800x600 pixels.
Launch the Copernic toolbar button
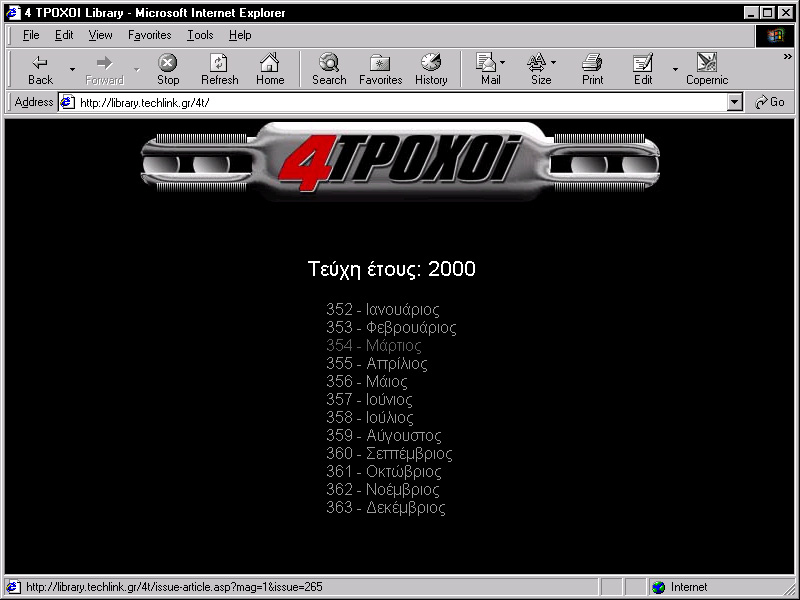click(x=707, y=69)
